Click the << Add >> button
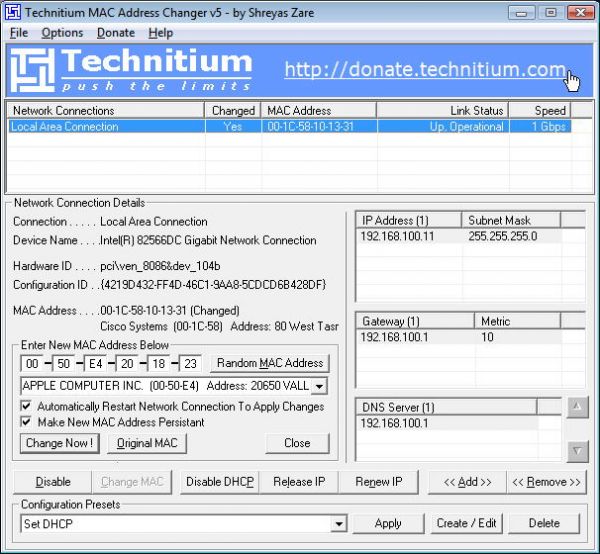The image size is (600, 554). pos(467,482)
